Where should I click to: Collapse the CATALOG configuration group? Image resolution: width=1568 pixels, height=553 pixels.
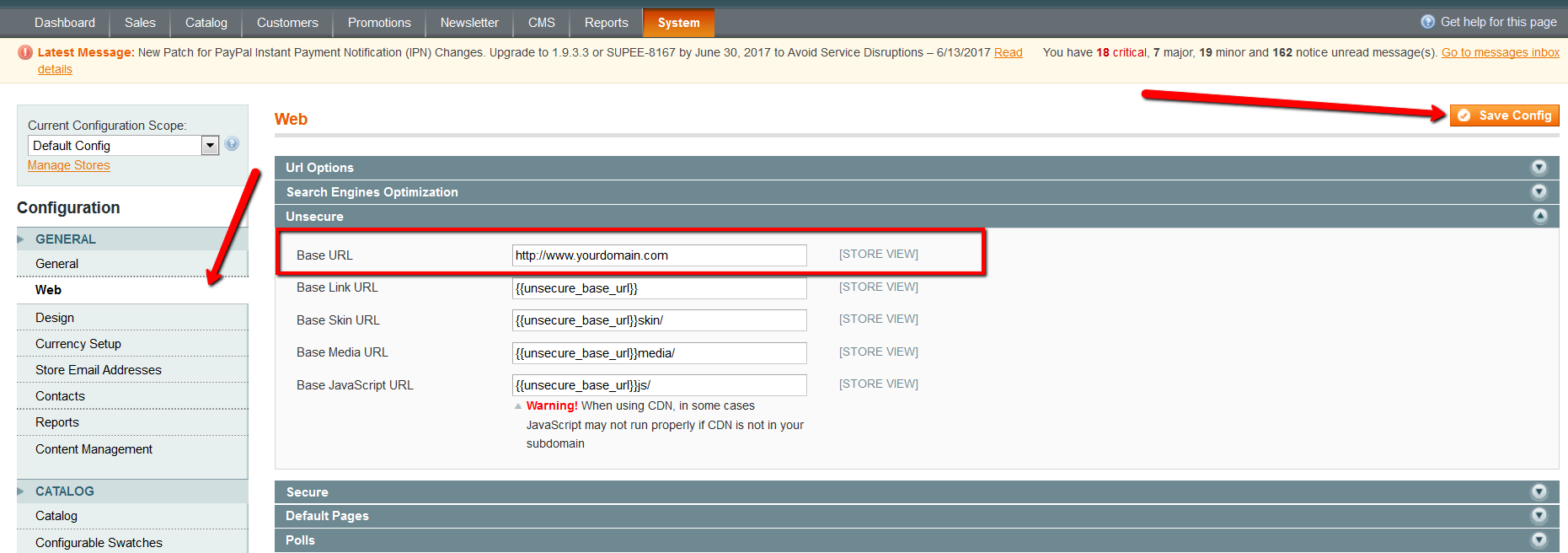pyautogui.click(x=132, y=491)
